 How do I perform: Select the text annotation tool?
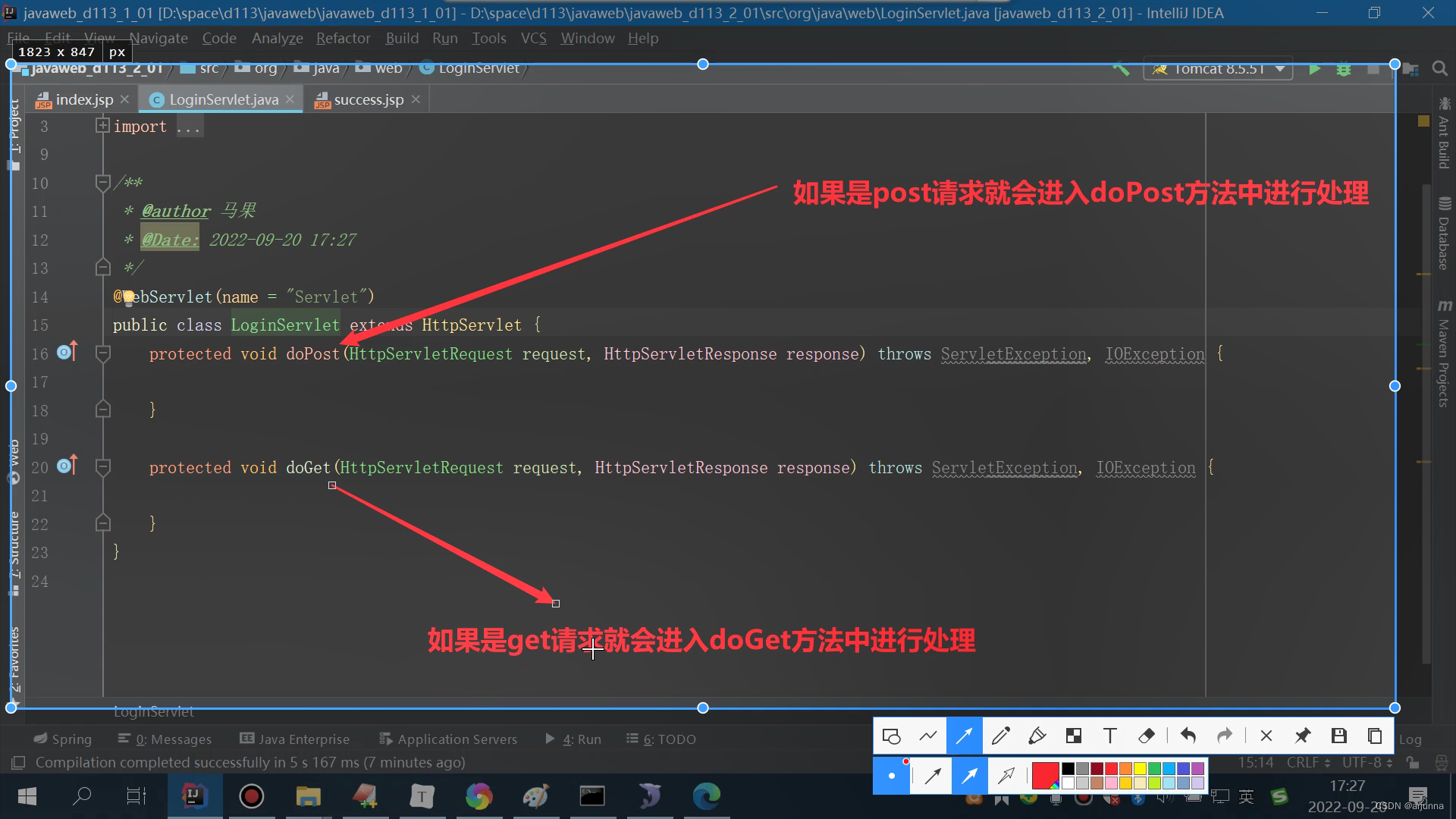1109,736
